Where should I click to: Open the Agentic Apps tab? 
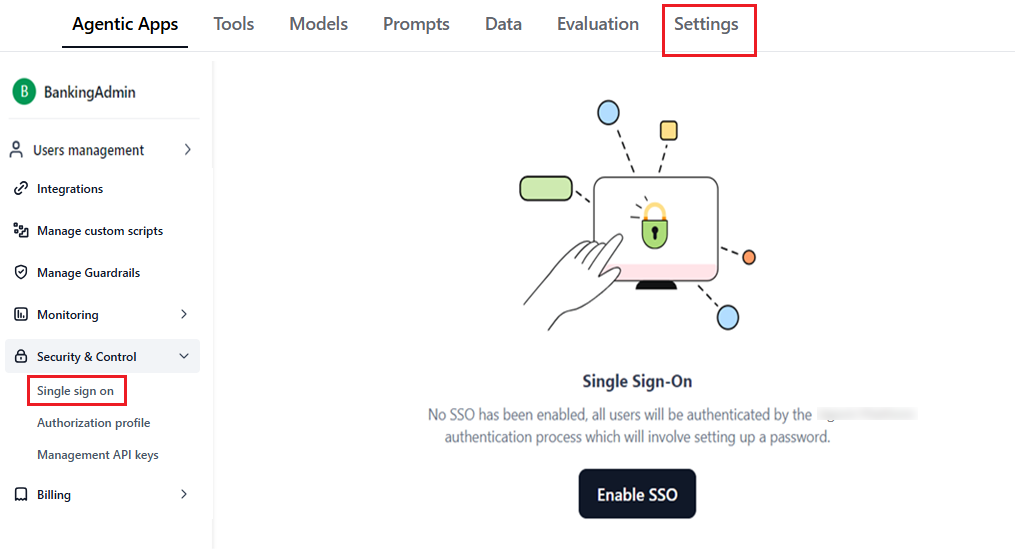coord(125,24)
